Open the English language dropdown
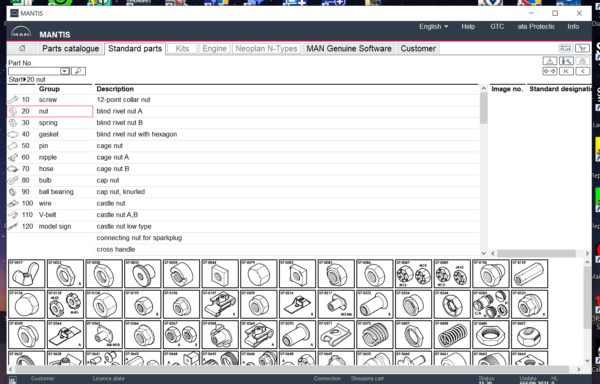 [x=433, y=26]
